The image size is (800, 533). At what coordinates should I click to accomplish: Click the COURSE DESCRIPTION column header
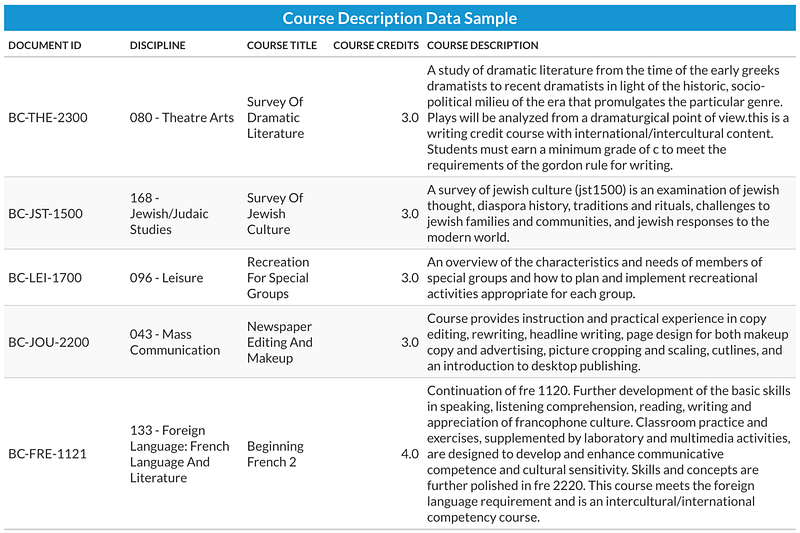tap(483, 45)
